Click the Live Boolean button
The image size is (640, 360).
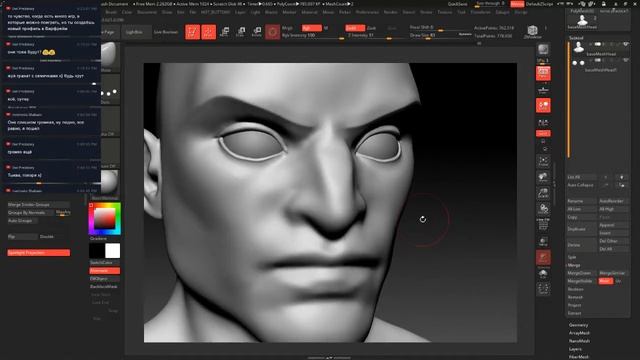click(x=166, y=32)
